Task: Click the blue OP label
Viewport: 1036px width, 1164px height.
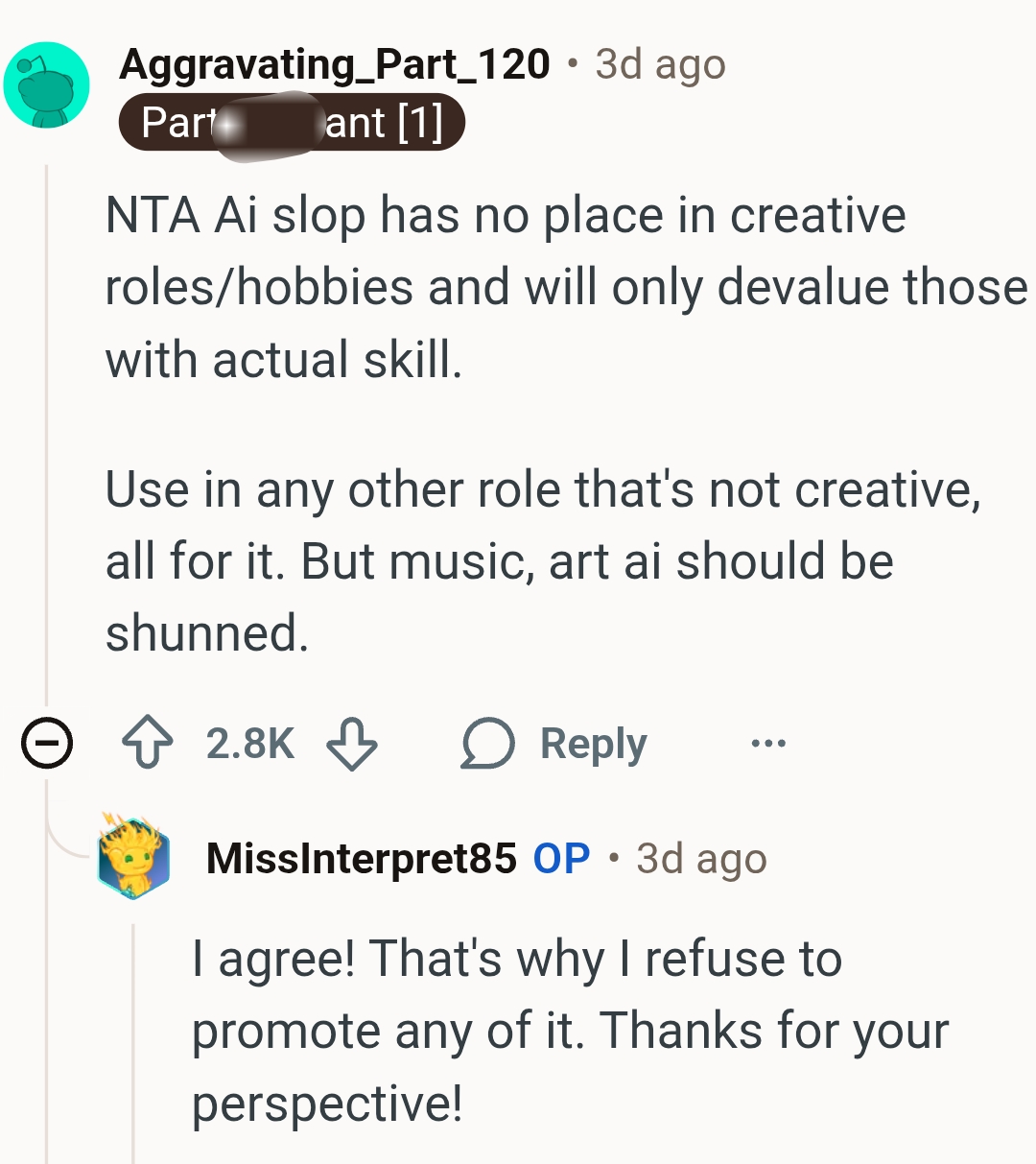Action: (561, 858)
